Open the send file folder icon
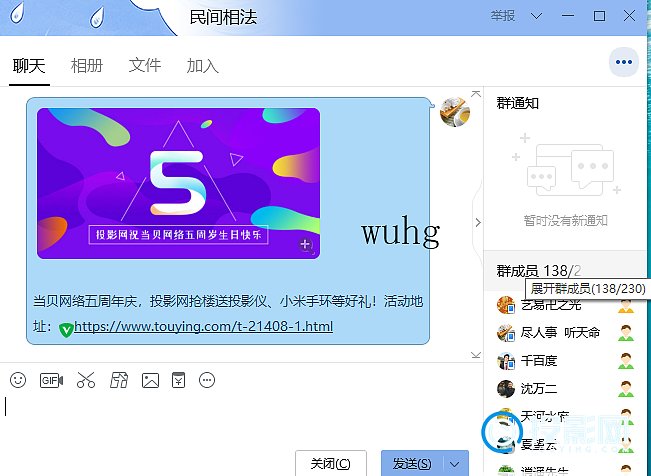This screenshot has width=651, height=476. pyautogui.click(x=119, y=380)
